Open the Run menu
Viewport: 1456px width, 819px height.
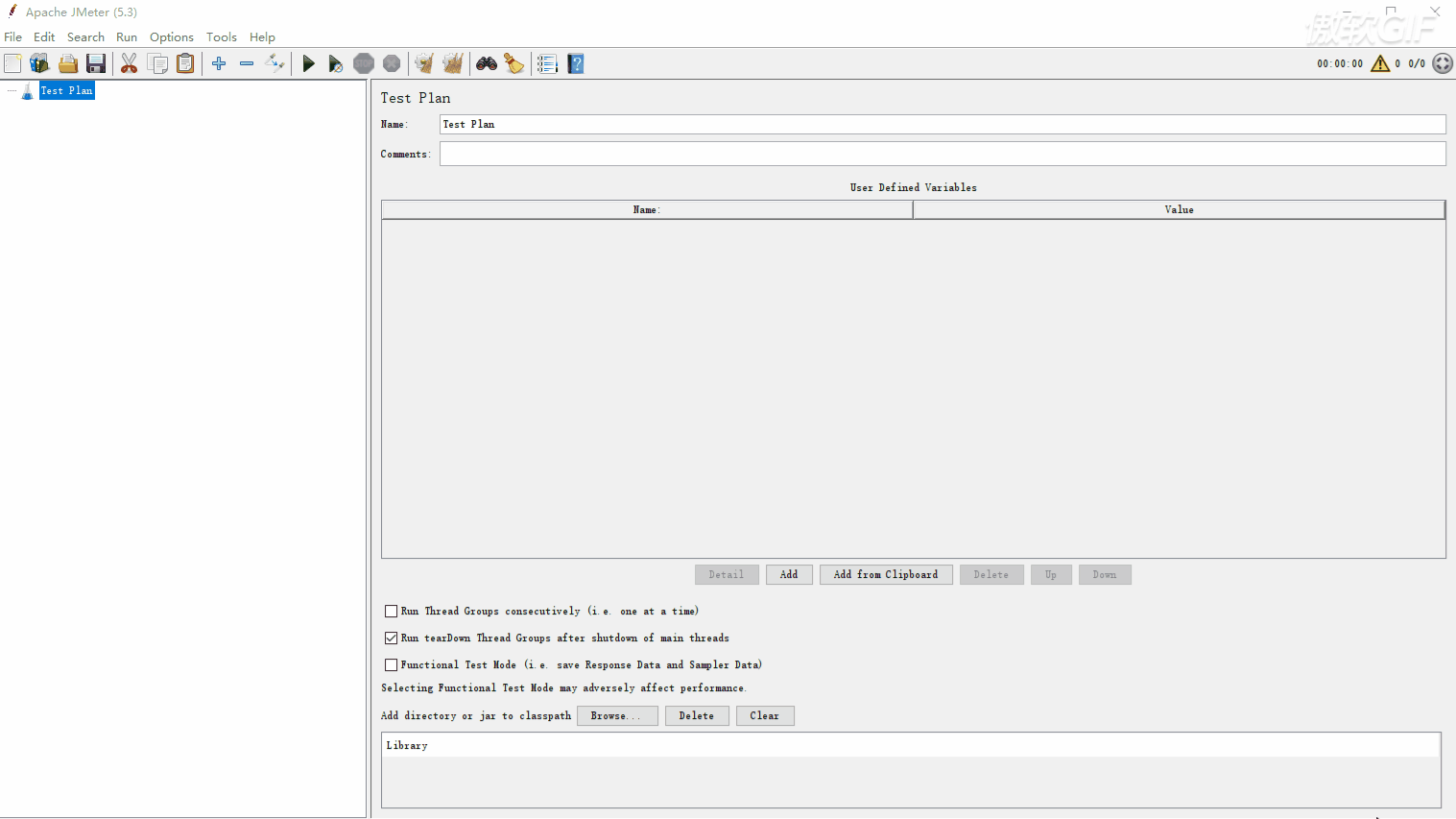(127, 36)
